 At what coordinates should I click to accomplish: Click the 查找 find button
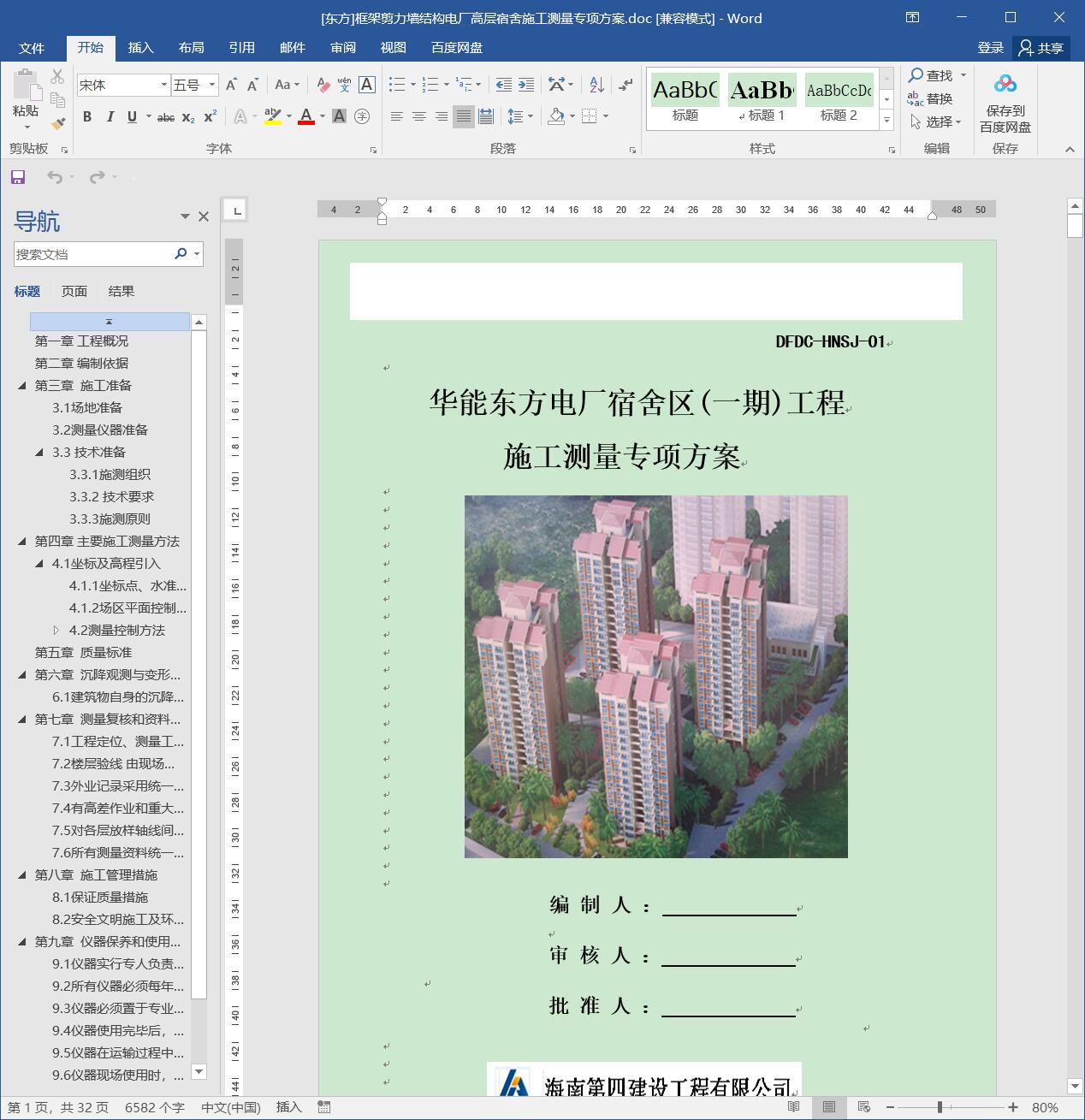pos(931,76)
